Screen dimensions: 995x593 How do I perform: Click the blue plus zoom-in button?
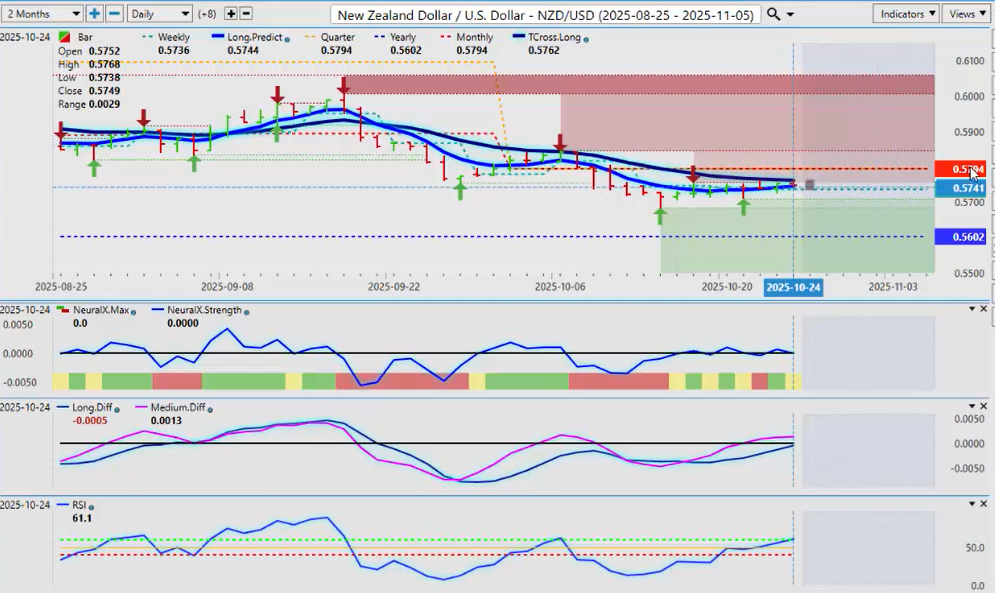pyautogui.click(x=94, y=14)
